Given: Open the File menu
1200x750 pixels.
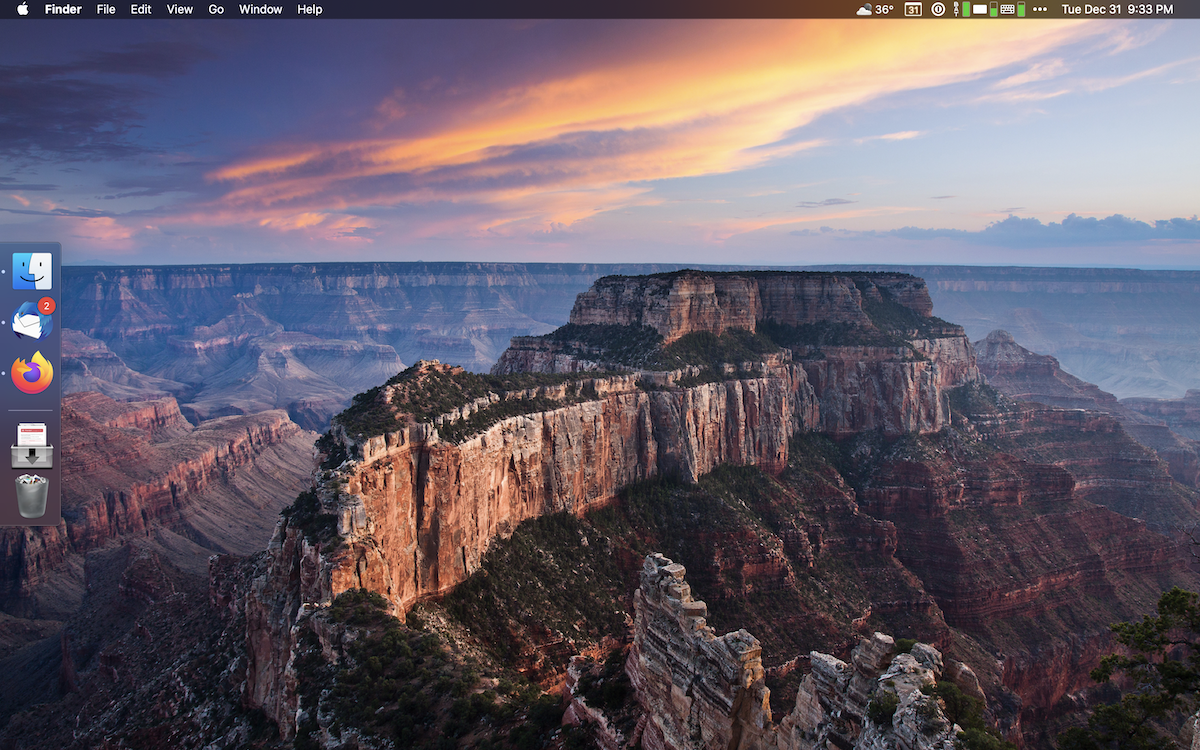Looking at the screenshot, I should tap(106, 9).
